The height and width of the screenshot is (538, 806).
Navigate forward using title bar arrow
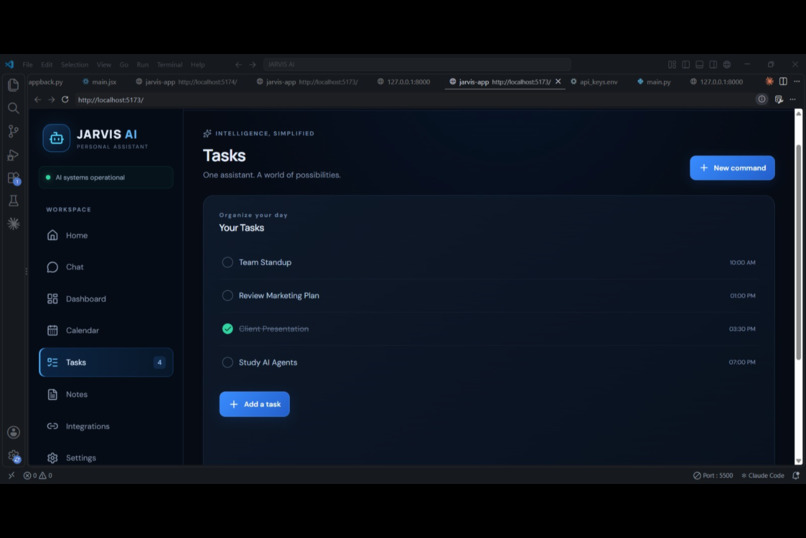[x=252, y=64]
